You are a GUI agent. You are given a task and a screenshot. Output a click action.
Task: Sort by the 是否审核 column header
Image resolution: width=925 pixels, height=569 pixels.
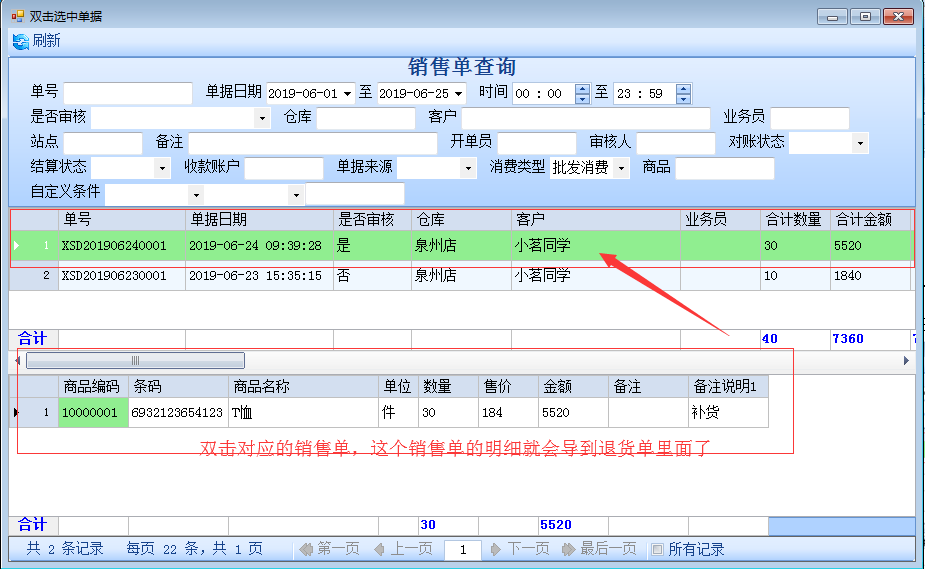click(372, 220)
